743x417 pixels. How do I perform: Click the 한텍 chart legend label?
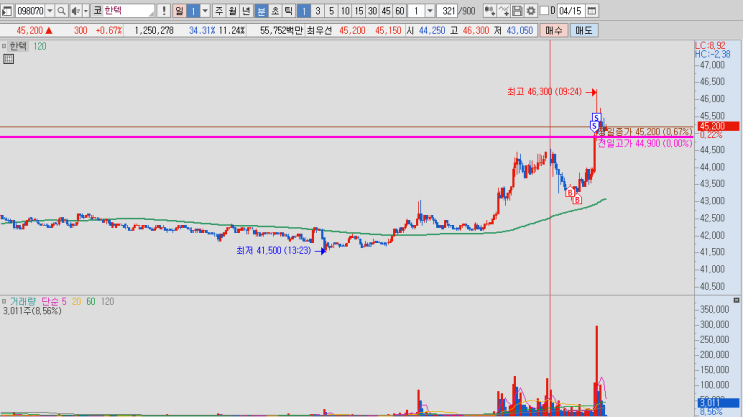[x=18, y=46]
